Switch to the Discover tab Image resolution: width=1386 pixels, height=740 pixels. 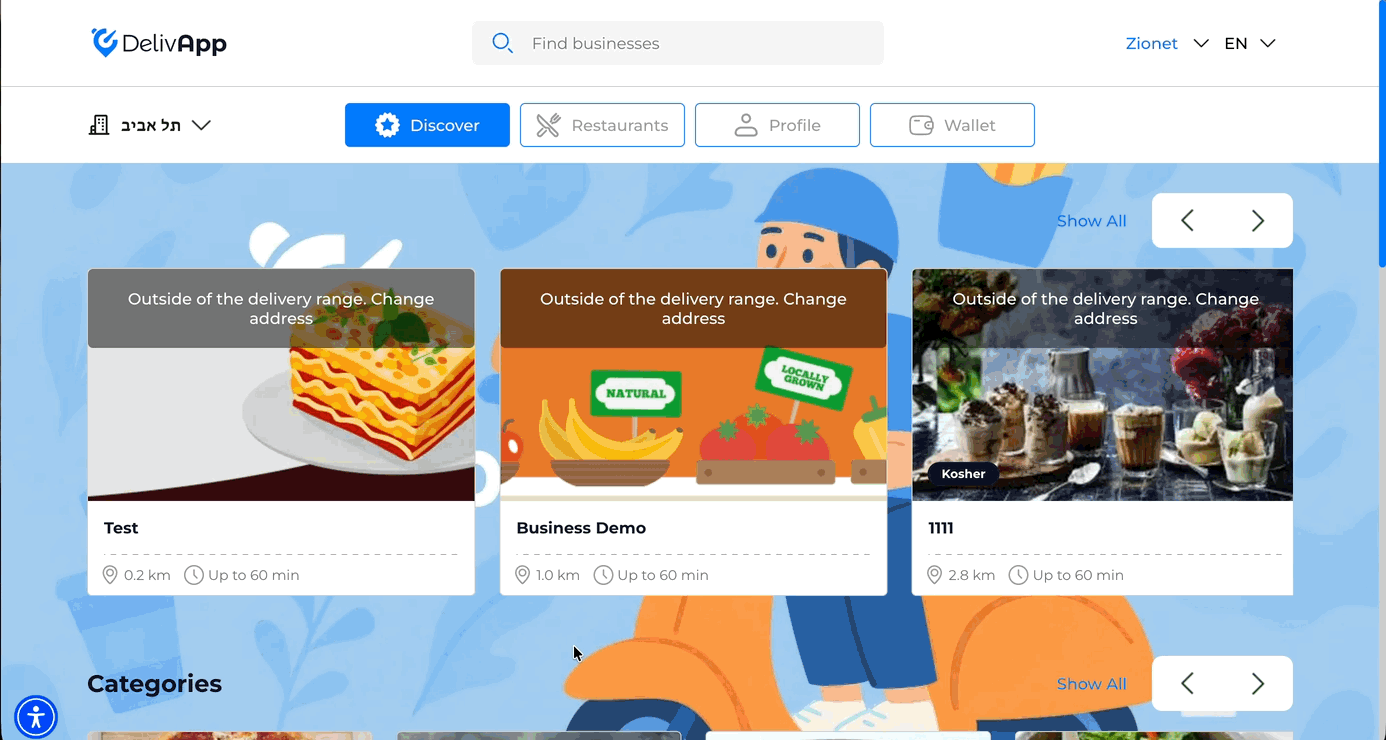pos(427,125)
